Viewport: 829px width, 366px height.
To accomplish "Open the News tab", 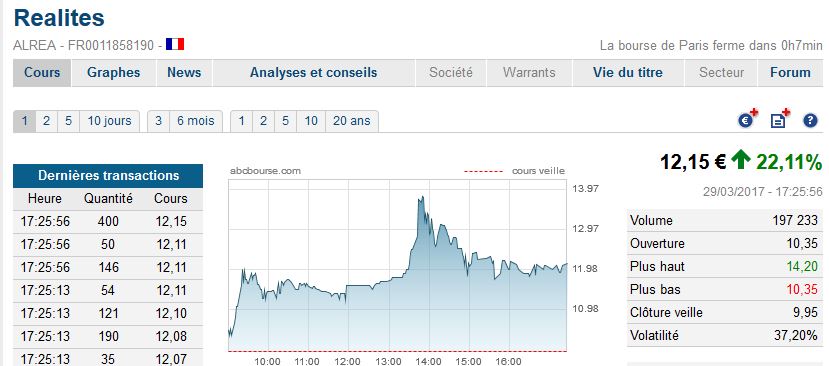I will (x=184, y=72).
